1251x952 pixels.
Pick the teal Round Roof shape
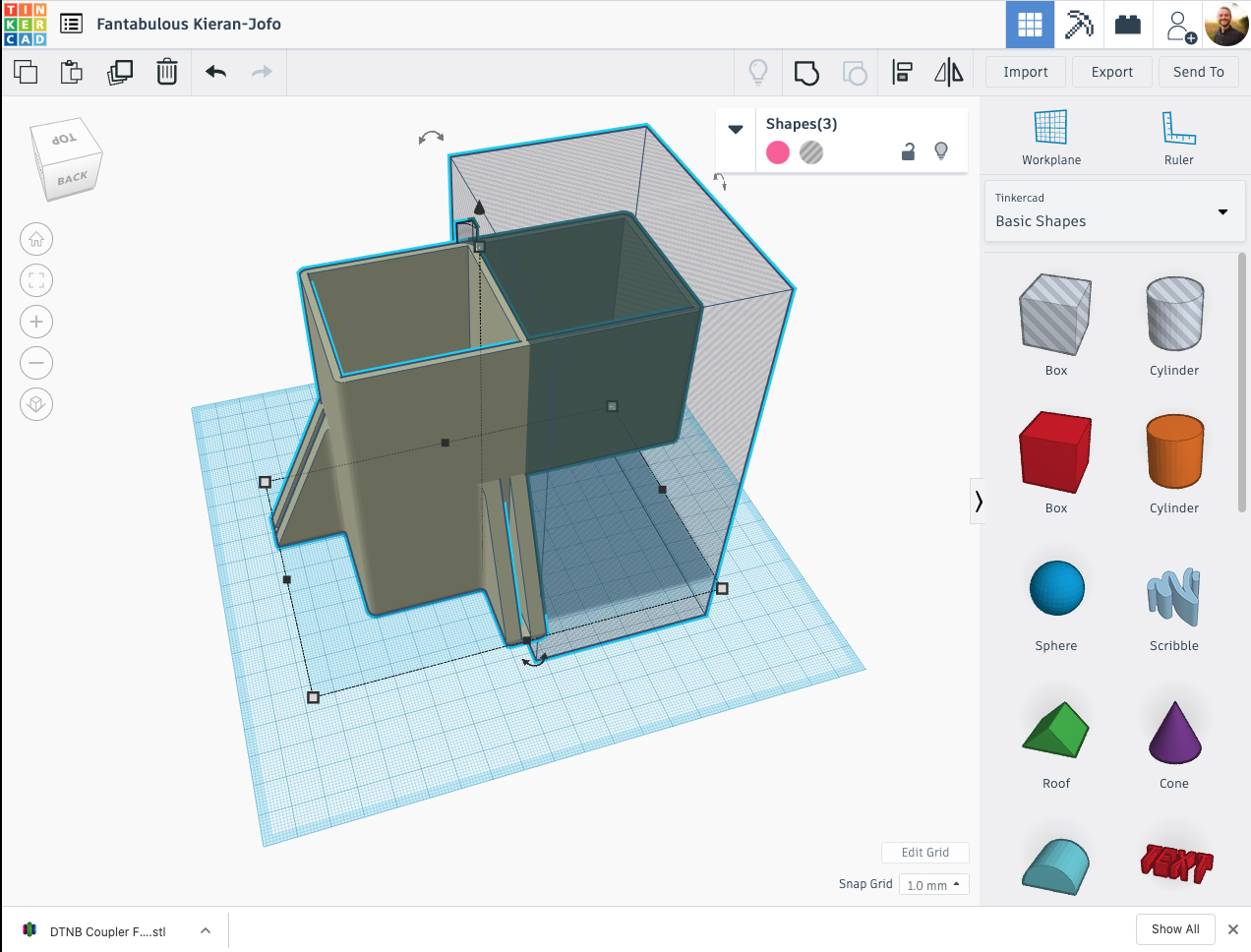click(x=1055, y=865)
